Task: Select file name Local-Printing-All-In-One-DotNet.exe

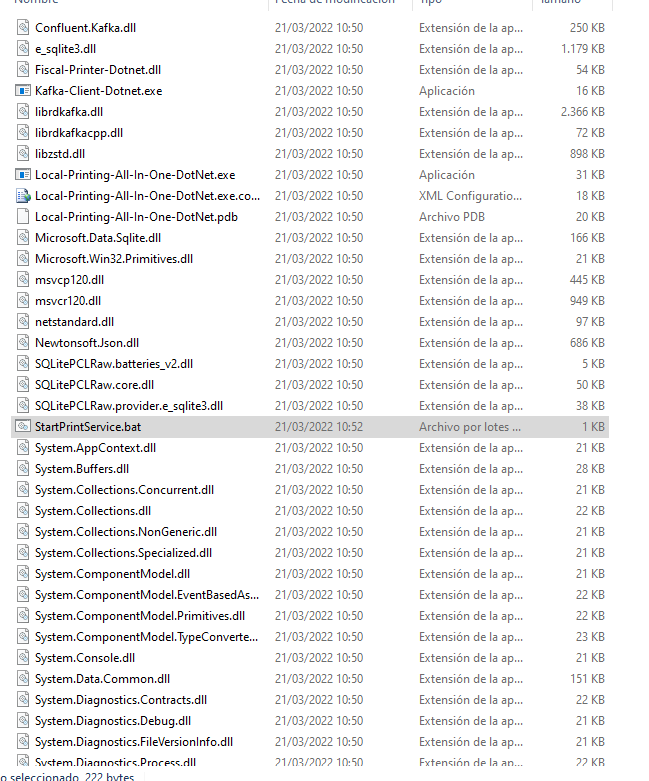Action: pyautogui.click(x=135, y=175)
